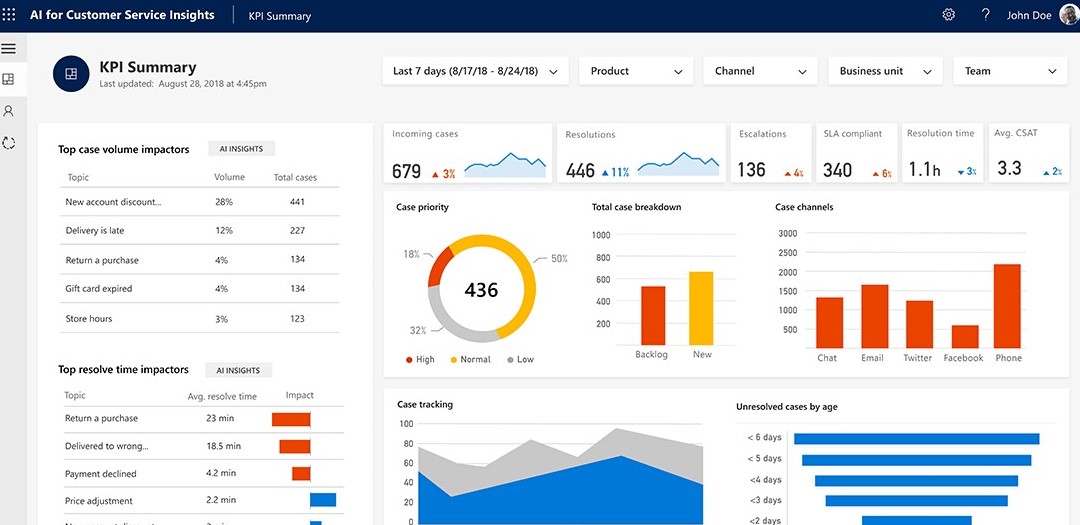Viewport: 1080px width, 525px height.
Task: Click the circular refresh icon in sidebar
Action: (x=9, y=143)
